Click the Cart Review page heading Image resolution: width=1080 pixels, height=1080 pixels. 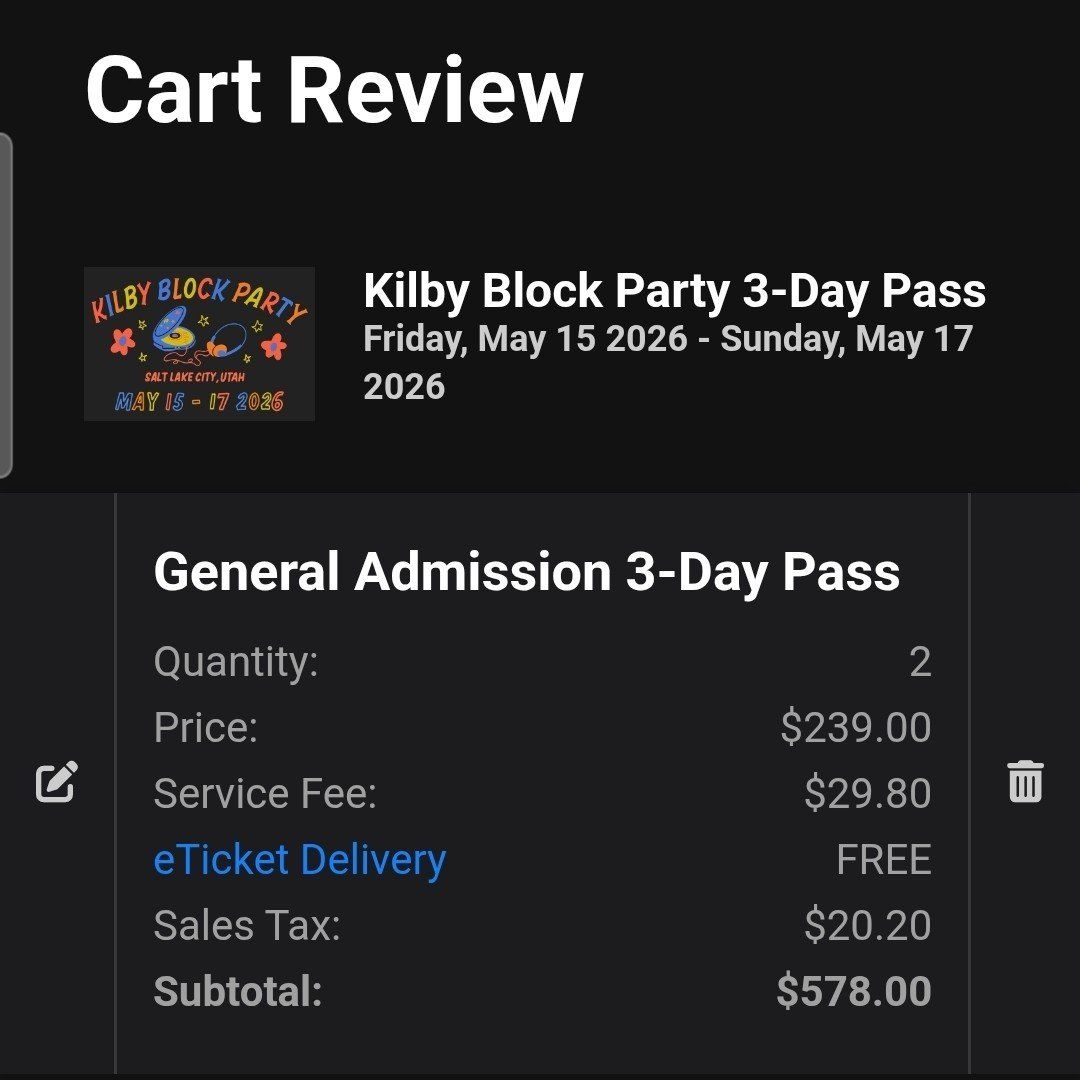pyautogui.click(x=332, y=90)
